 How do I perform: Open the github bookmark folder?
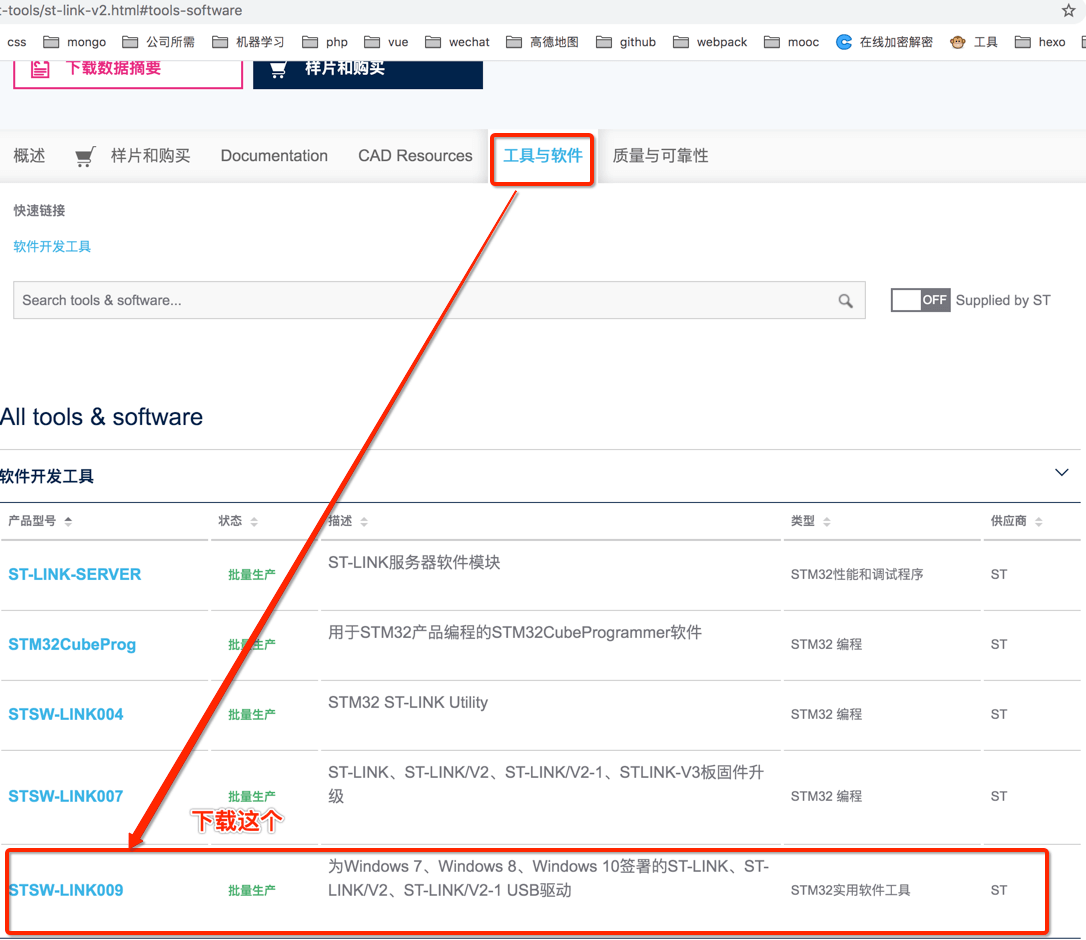tap(626, 42)
